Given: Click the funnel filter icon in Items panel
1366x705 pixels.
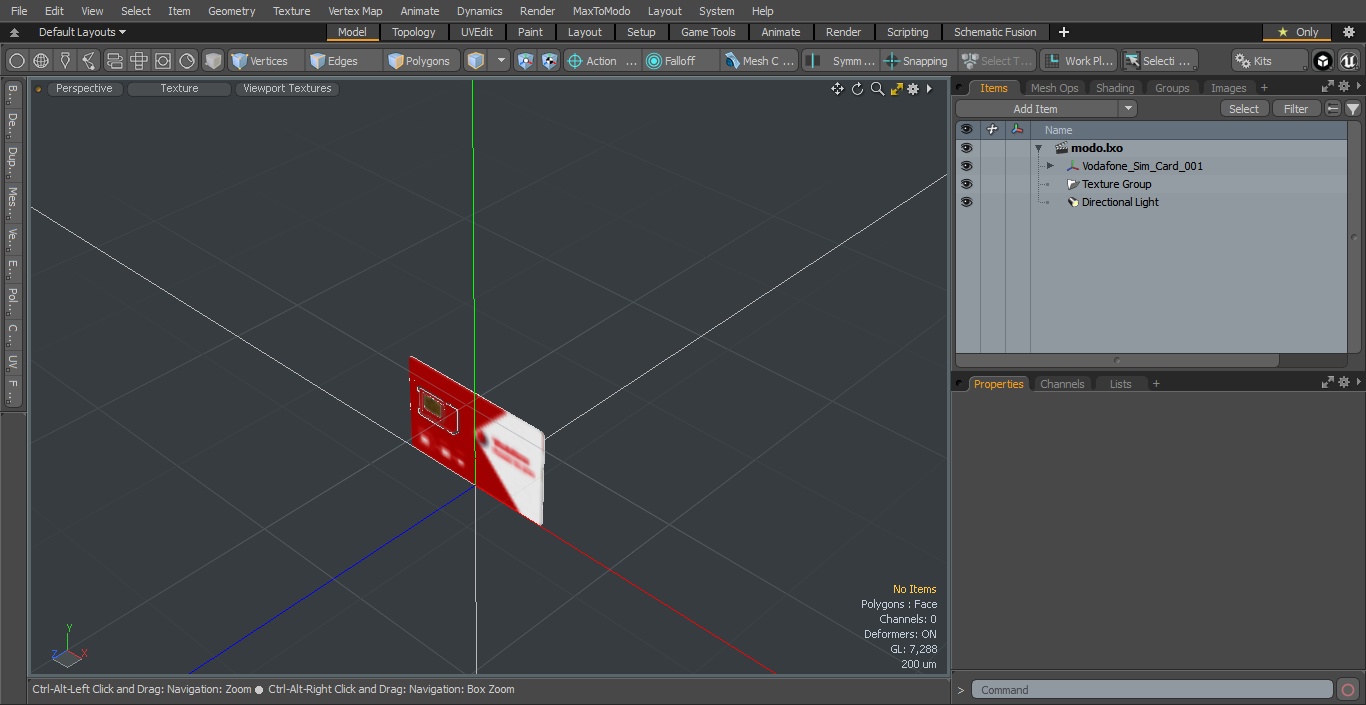Looking at the screenshot, I should pyautogui.click(x=1352, y=109).
